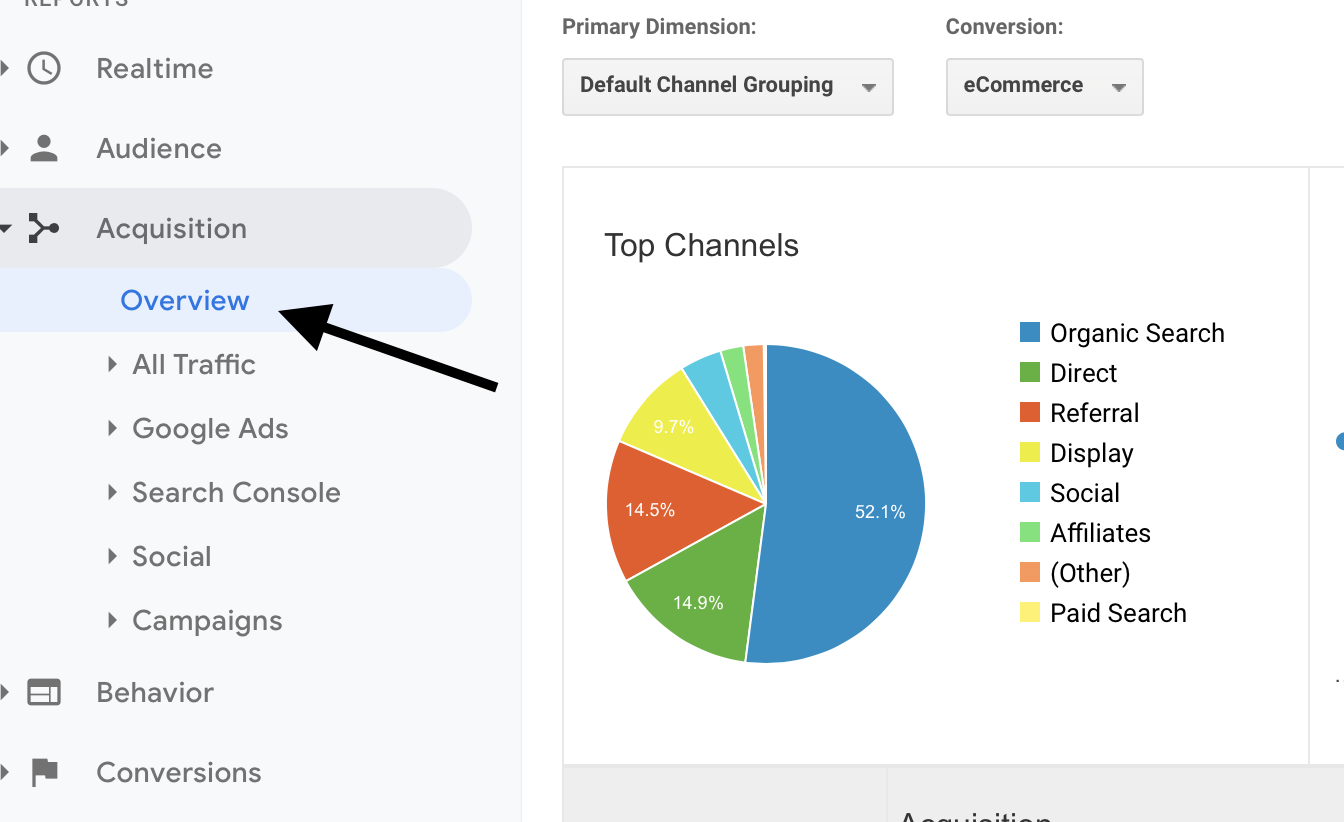Expand the Search Console submenu arrow
Image resolution: width=1344 pixels, height=822 pixels.
[113, 492]
